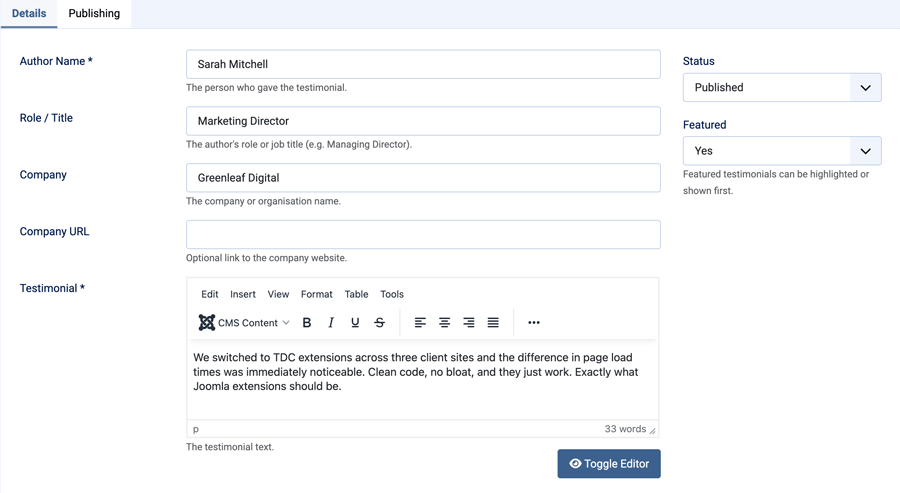
Task: Click the p element path indicator
Action: 196,429
